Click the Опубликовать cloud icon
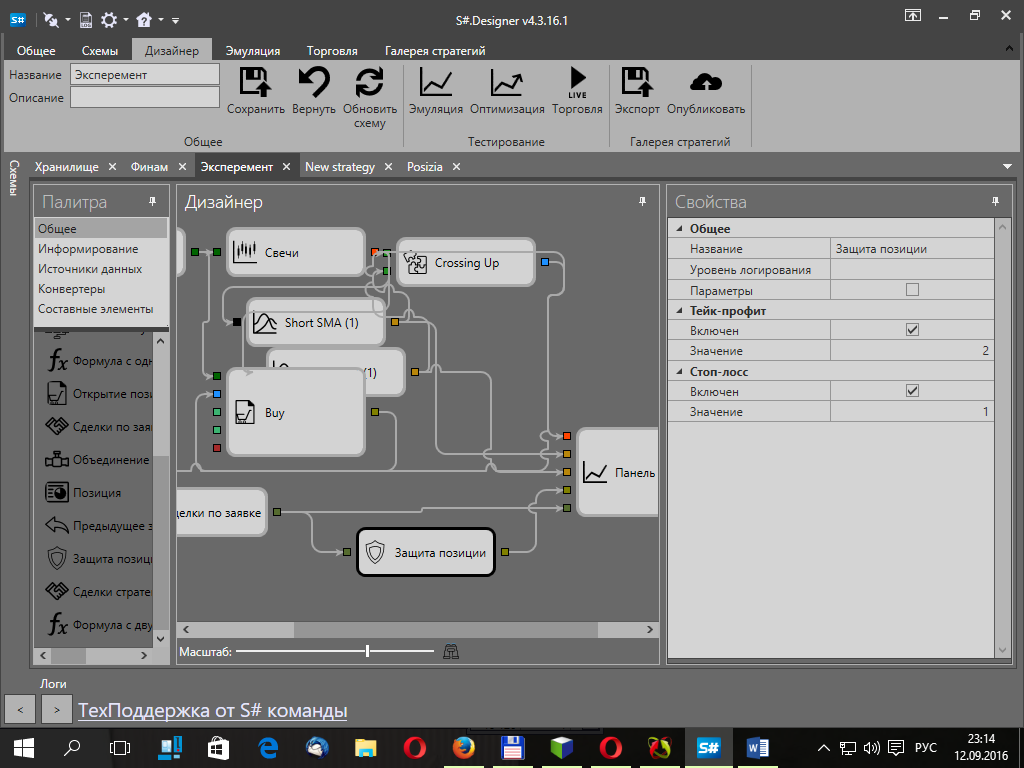 [x=706, y=82]
